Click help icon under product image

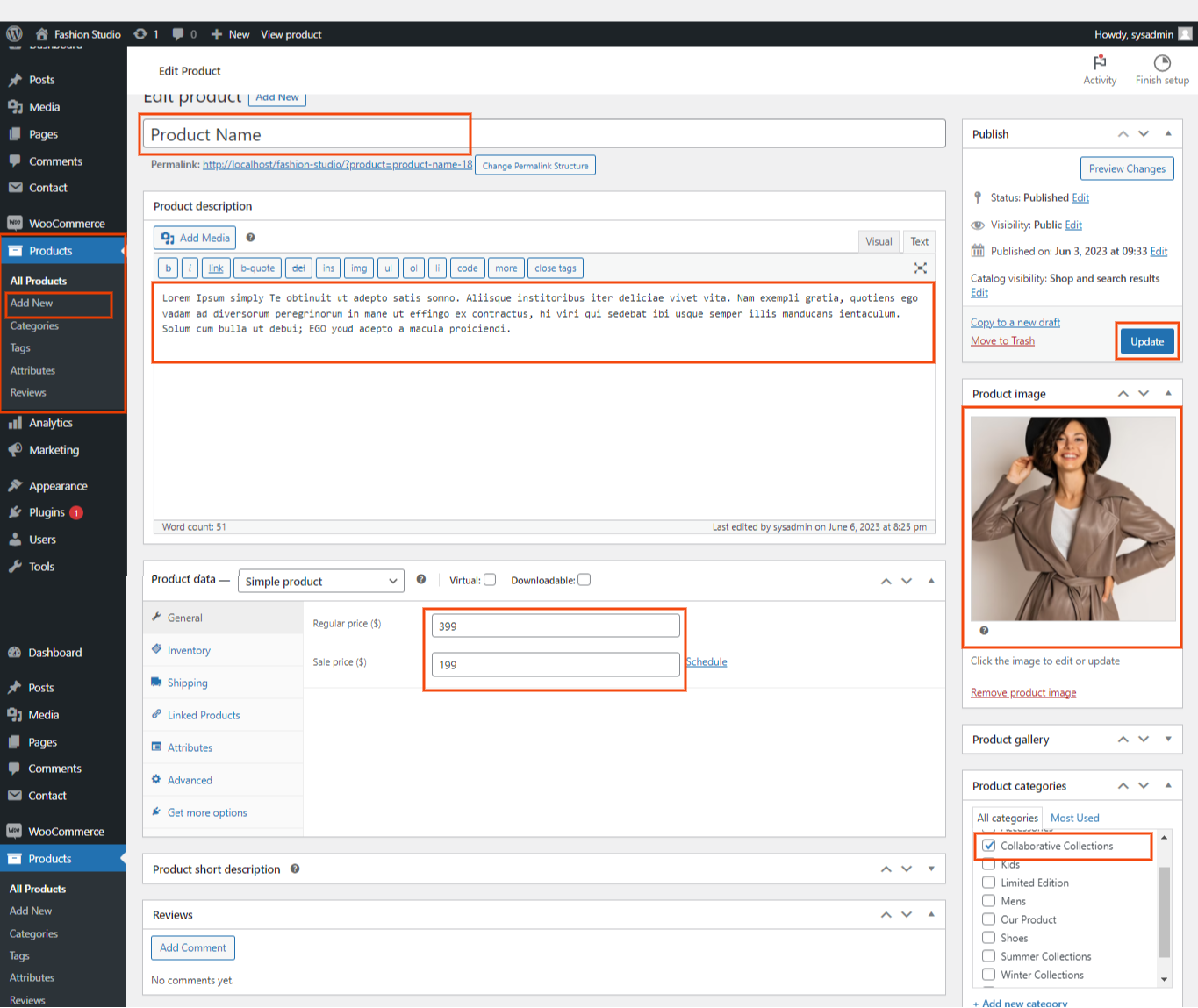[x=984, y=630]
